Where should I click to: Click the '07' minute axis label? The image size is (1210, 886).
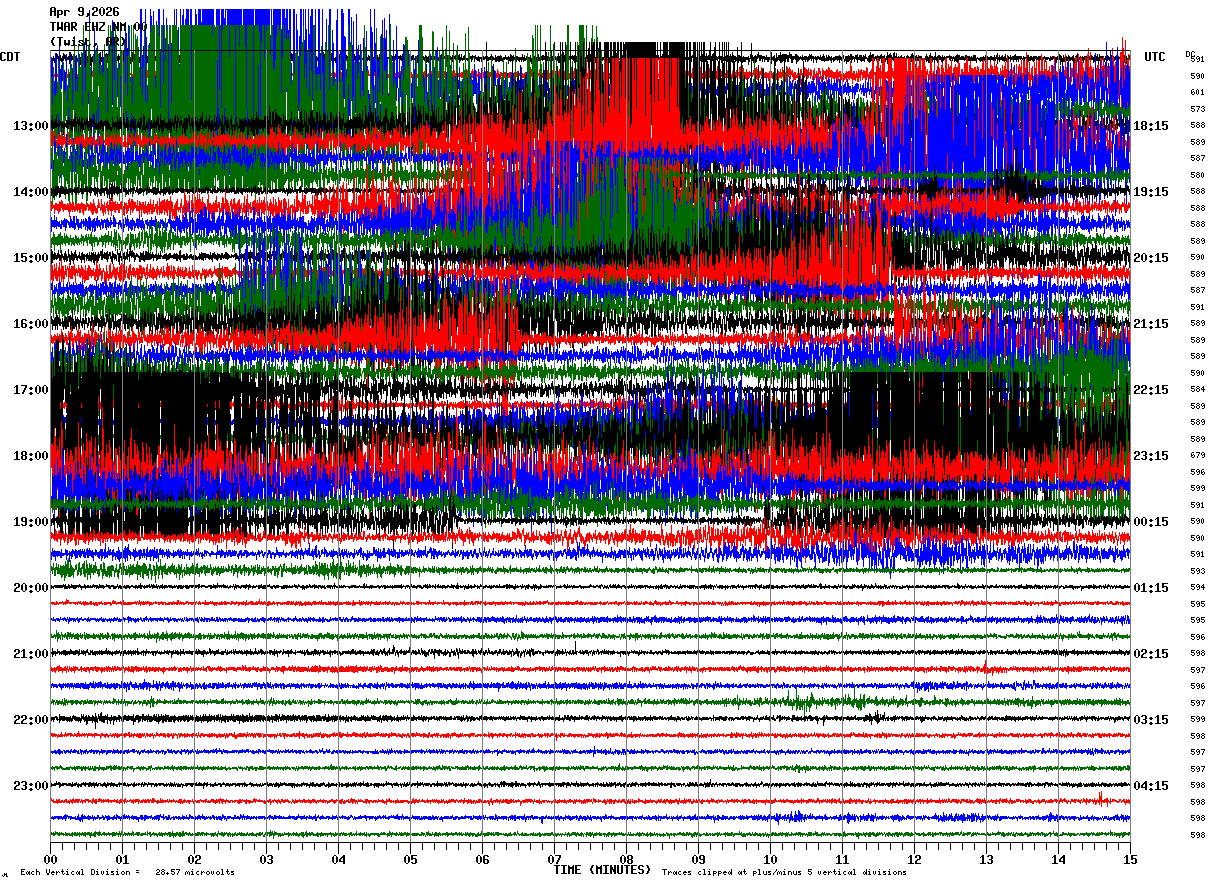pos(554,859)
